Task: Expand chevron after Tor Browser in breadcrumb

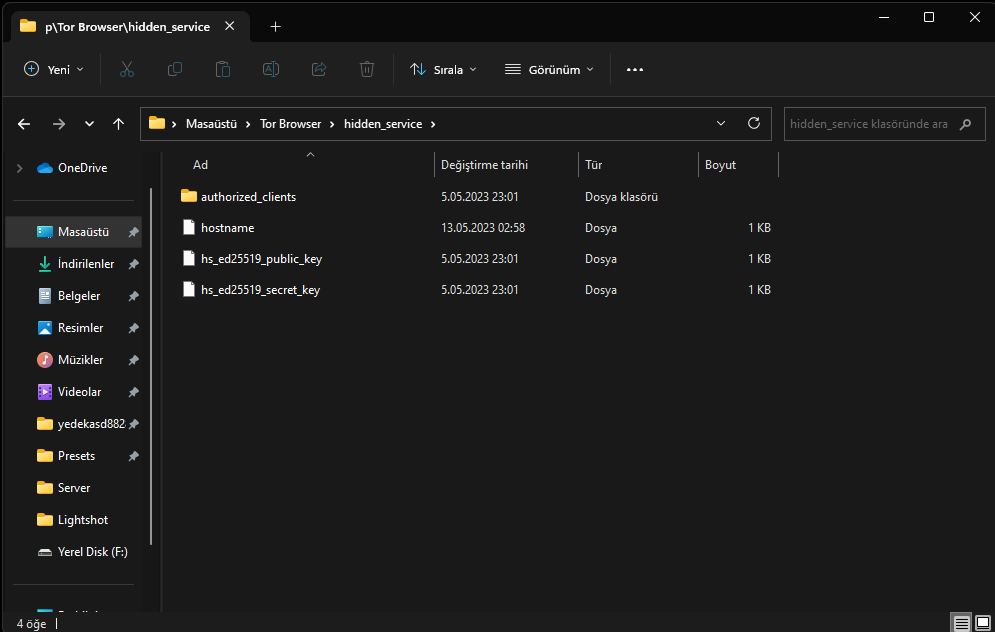Action: [332, 124]
